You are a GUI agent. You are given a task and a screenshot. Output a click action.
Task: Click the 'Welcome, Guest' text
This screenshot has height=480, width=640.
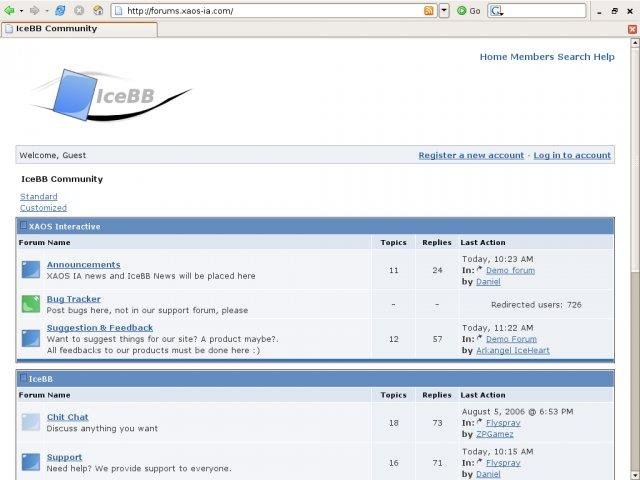[x=53, y=155]
